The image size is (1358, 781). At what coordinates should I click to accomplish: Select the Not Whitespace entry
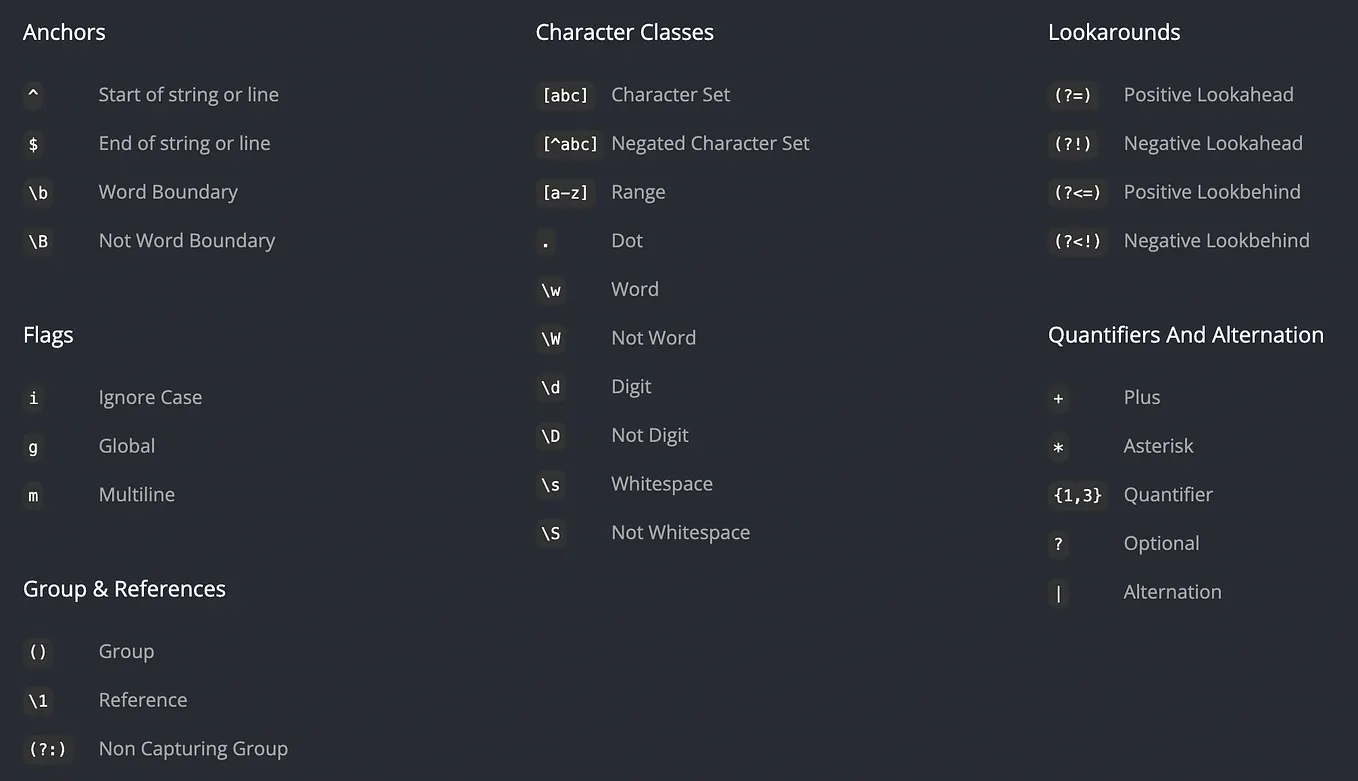(x=680, y=533)
